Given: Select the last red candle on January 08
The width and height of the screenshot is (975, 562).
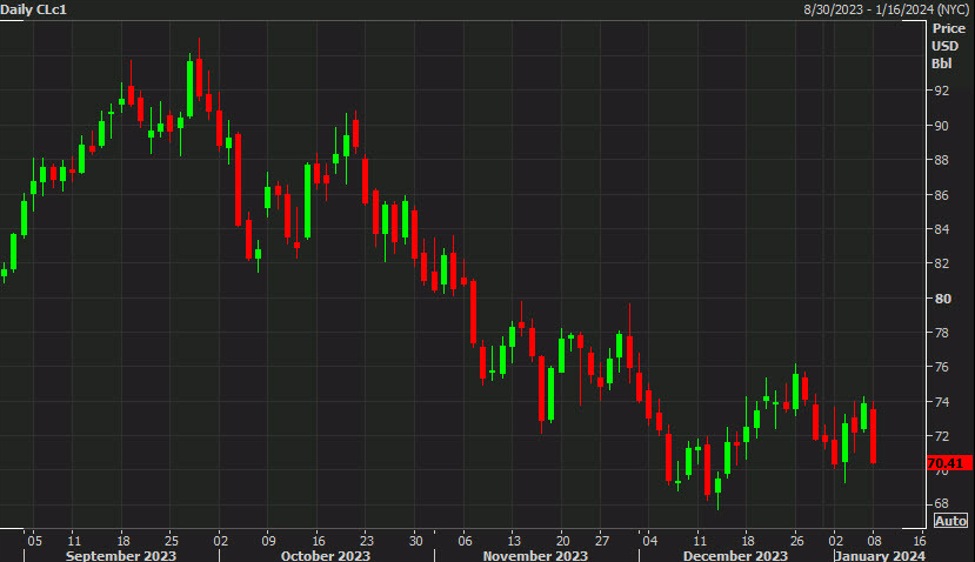Looking at the screenshot, I should (x=874, y=435).
